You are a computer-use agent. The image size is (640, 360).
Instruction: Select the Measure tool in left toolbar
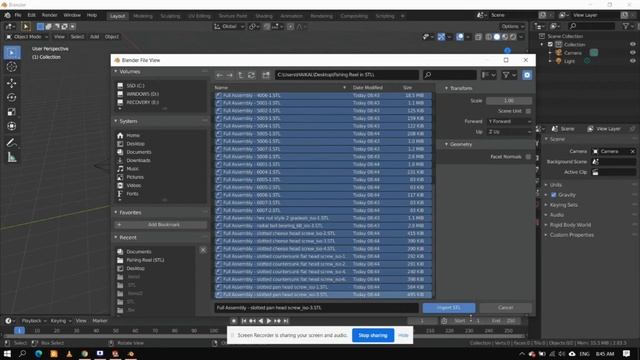[x=12, y=157]
